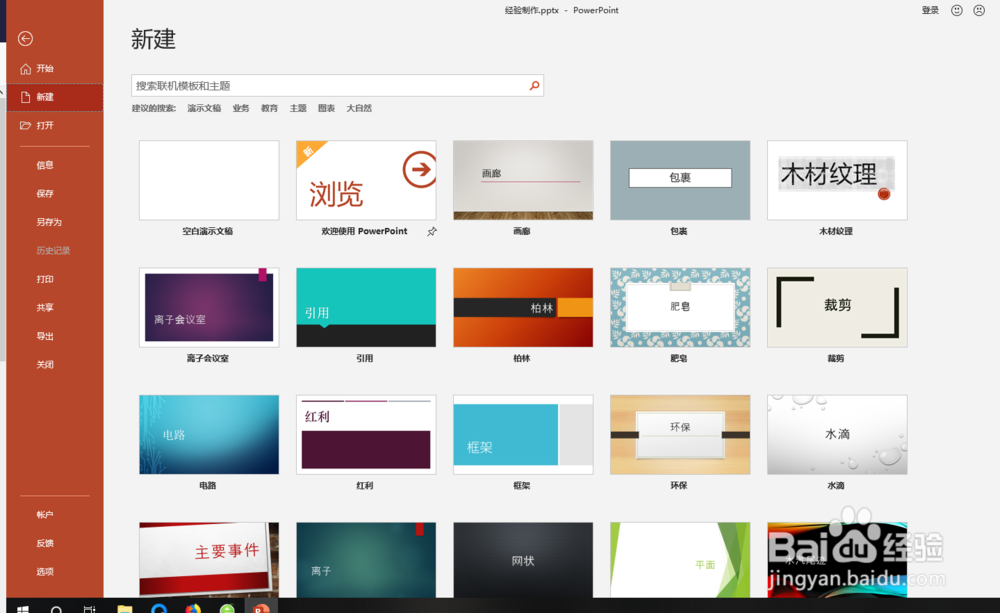Choose the 主要事件 template
This screenshot has height=613, width=1000.
point(209,559)
